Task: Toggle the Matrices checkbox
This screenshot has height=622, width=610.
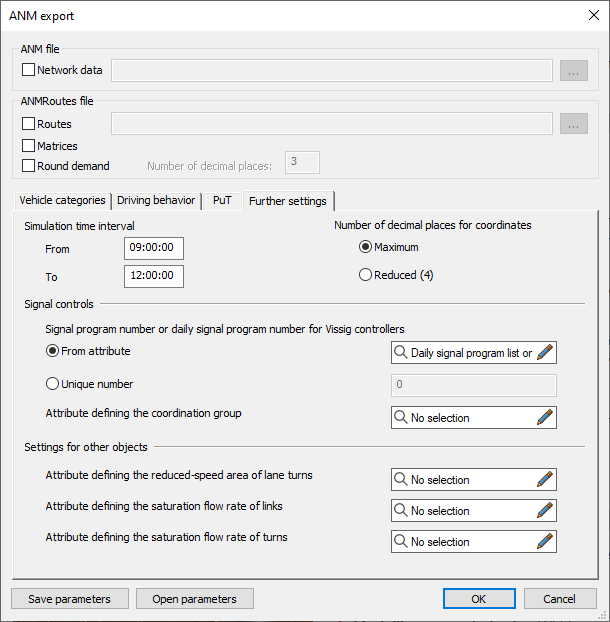Action: tap(28, 146)
